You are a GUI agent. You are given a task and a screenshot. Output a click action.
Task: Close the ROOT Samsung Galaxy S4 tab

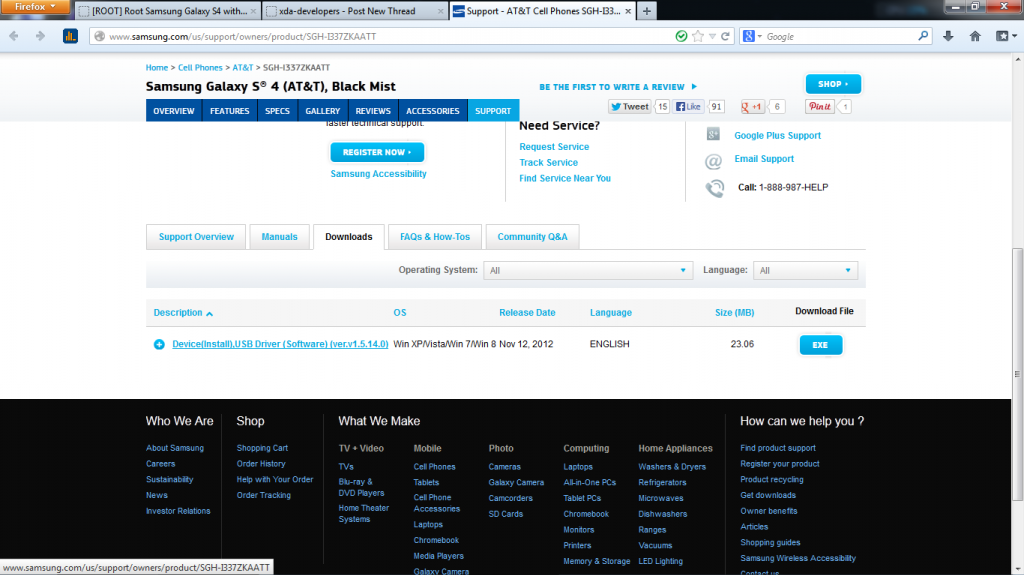tap(253, 11)
